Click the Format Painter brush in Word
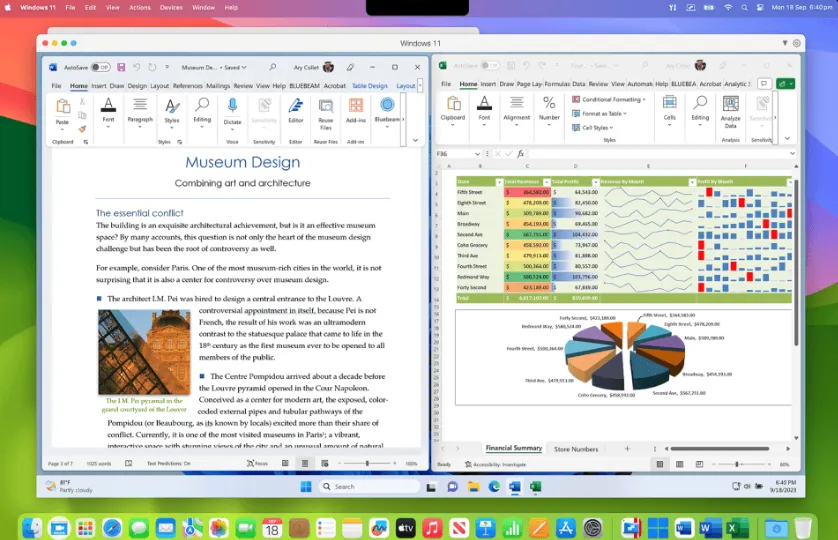Viewport: 838px width, 540px height. (x=82, y=129)
